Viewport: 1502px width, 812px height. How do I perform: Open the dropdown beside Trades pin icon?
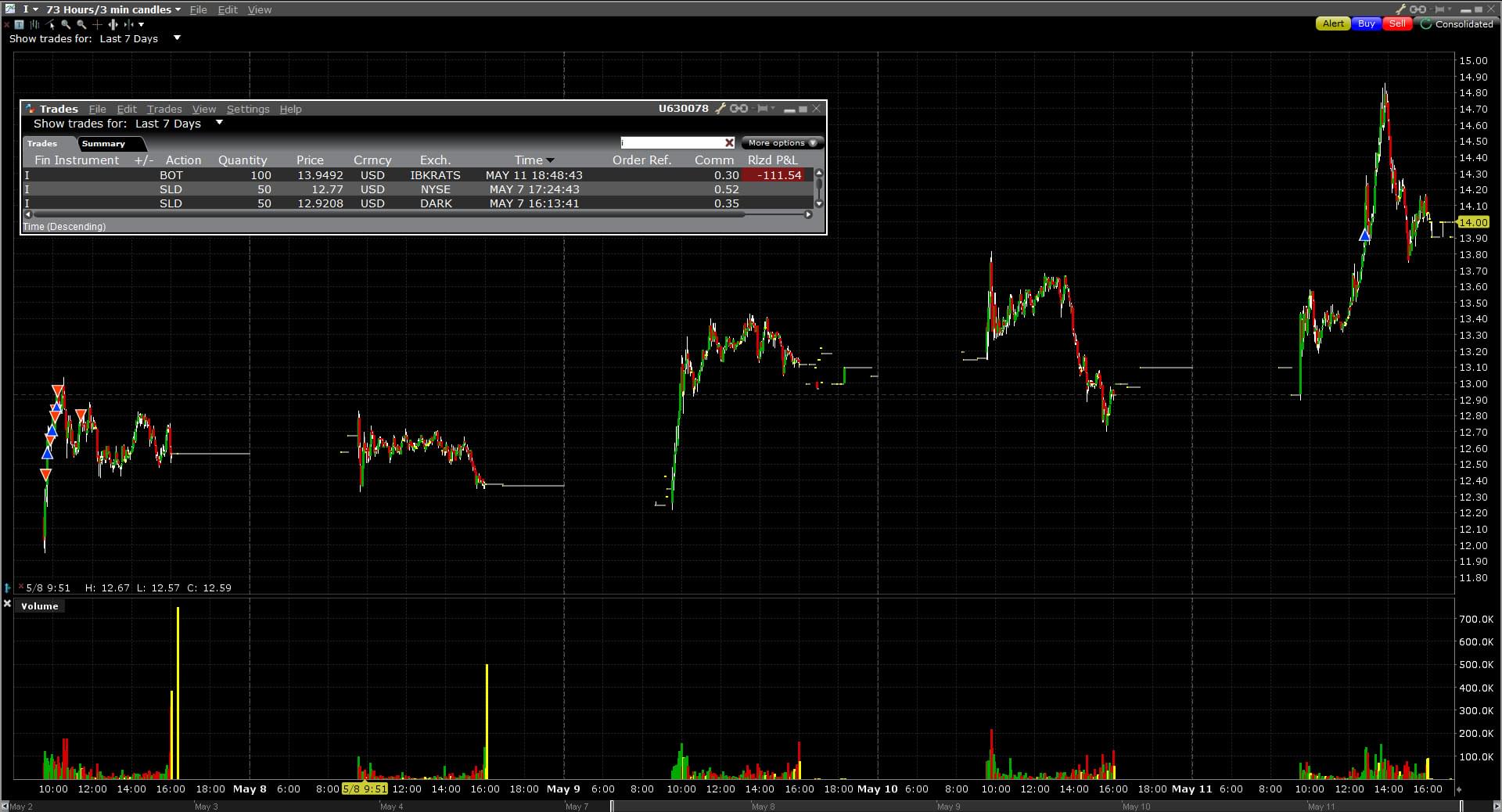point(773,109)
